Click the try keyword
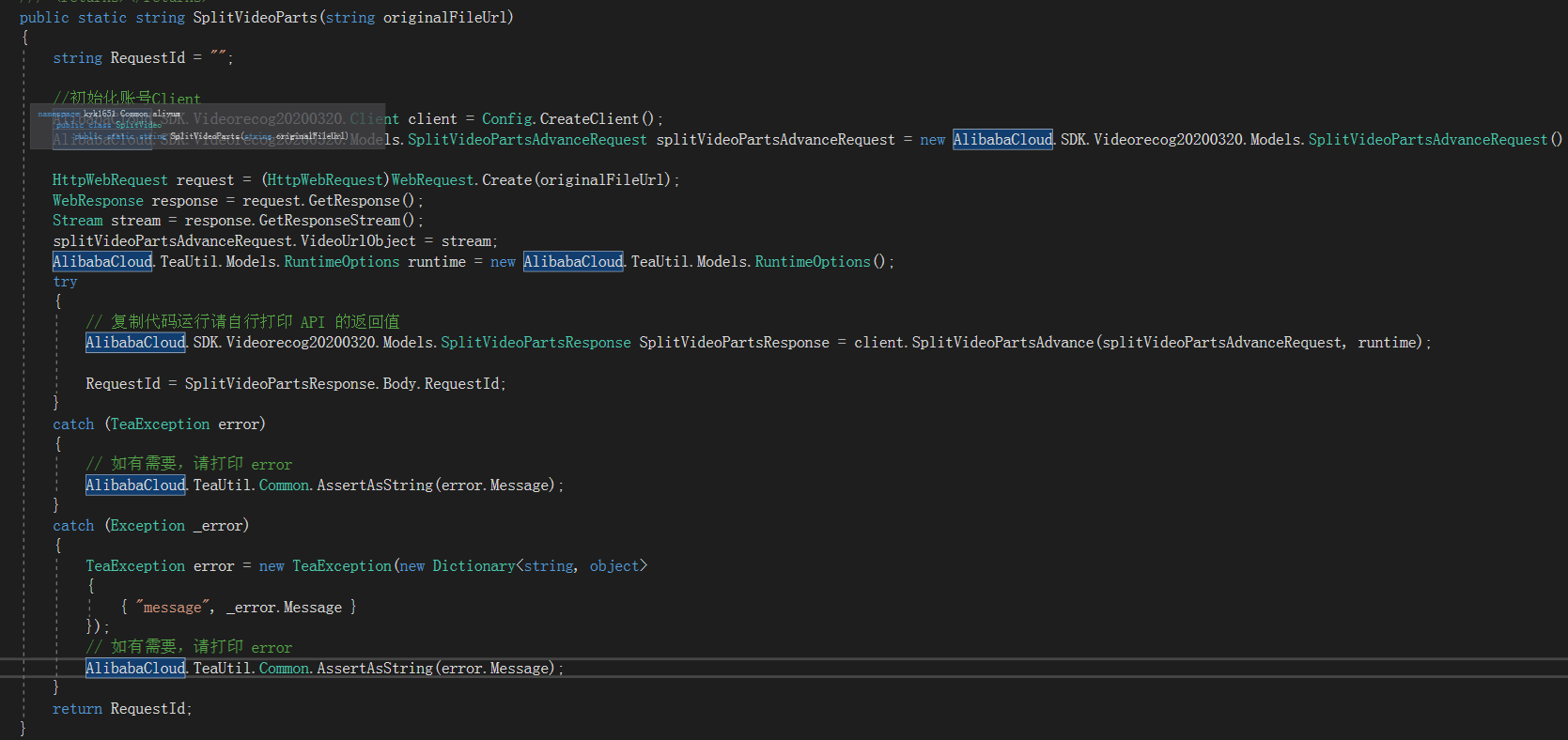Image resolution: width=1568 pixels, height=740 pixels. coord(65,282)
